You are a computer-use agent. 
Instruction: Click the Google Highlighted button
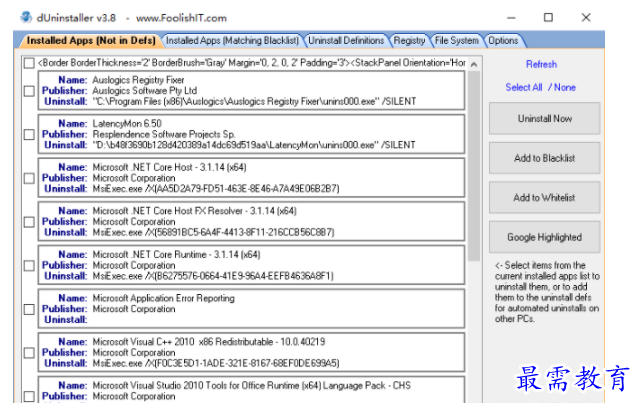(544, 237)
